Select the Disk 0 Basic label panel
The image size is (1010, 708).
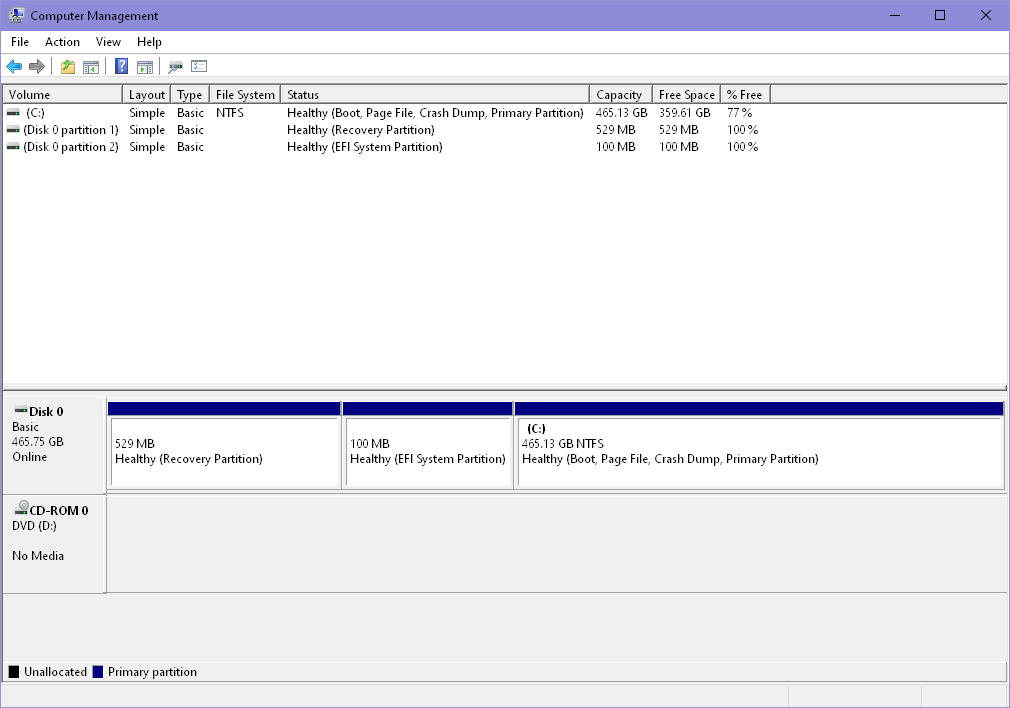54,445
